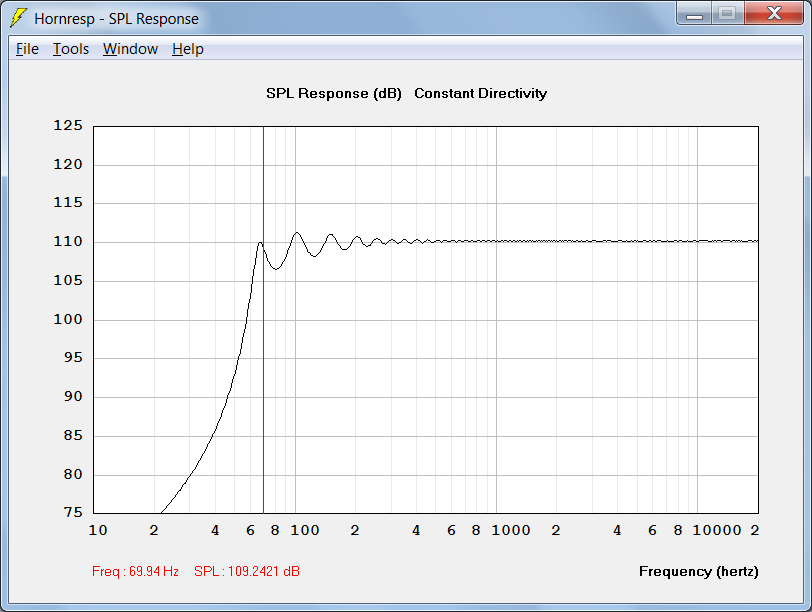
Task: Open the File menu
Action: (27, 49)
